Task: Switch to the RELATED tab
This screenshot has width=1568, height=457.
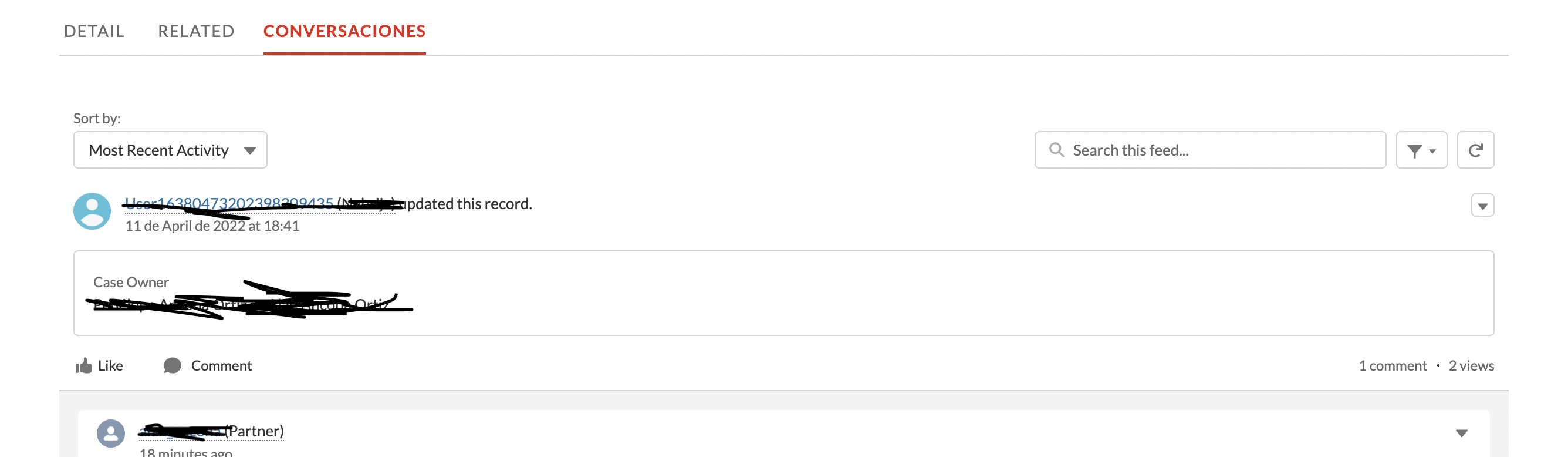Action: tap(196, 31)
